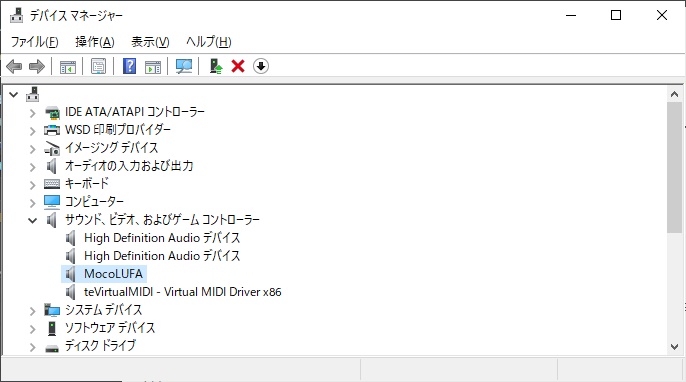Screen dimensions: 686x382
Task: Expand ディスク ドライブ category
Action: pyautogui.click(x=32, y=347)
